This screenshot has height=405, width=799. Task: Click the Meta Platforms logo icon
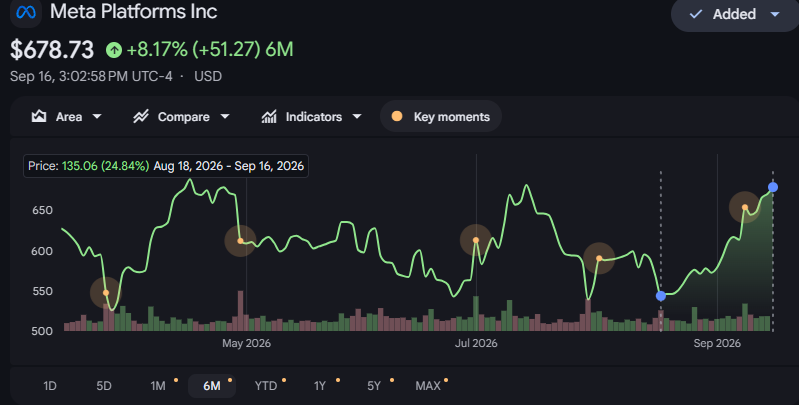tap(26, 12)
